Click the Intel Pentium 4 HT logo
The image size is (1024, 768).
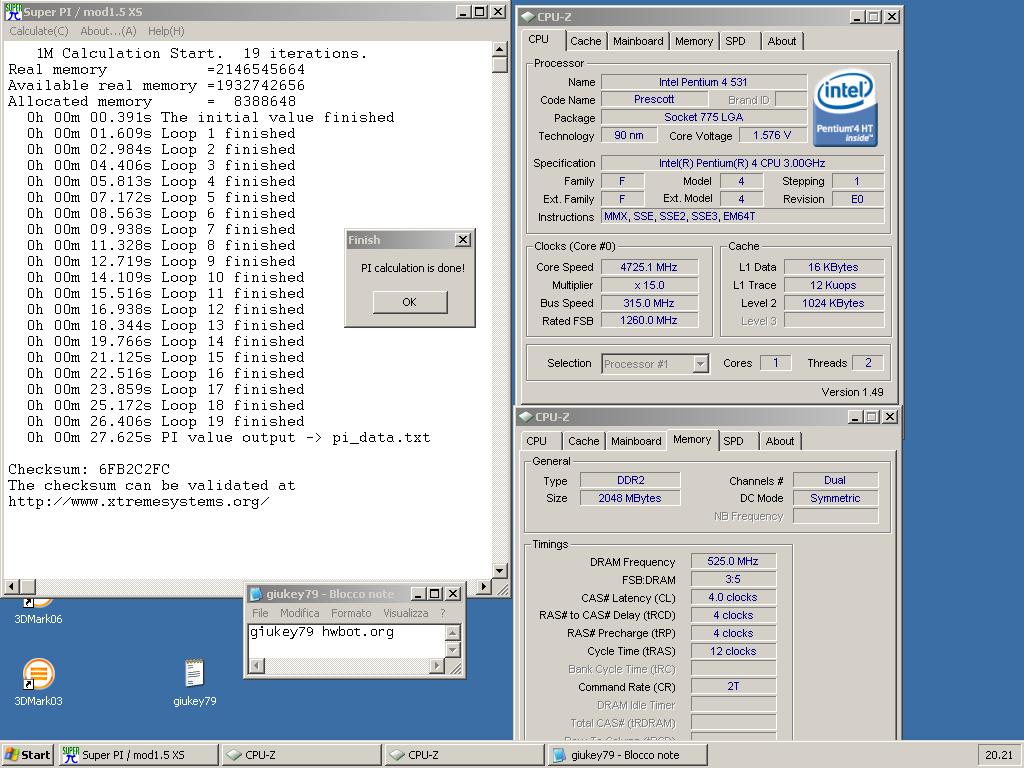(x=845, y=108)
